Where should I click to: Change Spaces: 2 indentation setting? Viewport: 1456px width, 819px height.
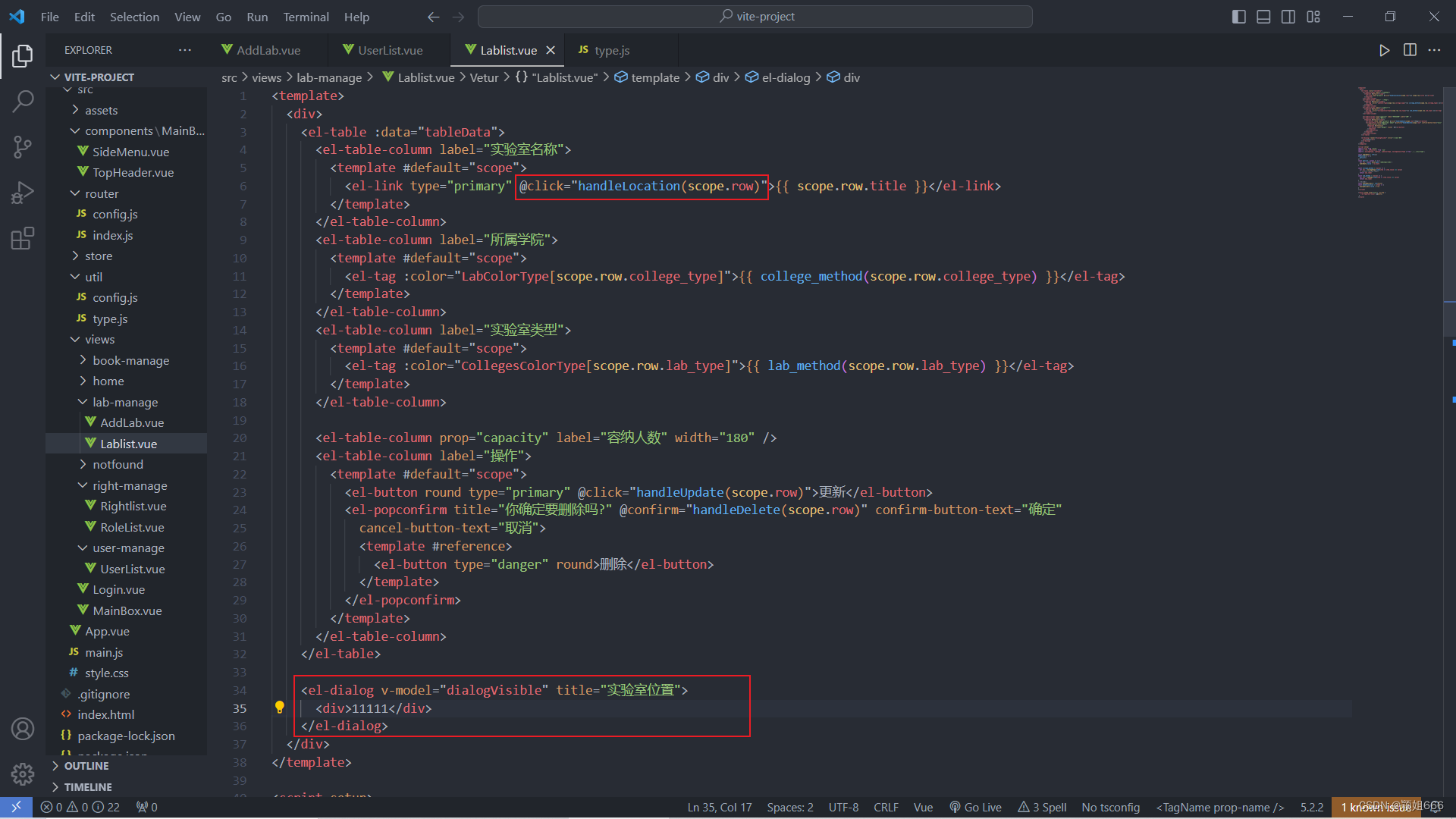[x=789, y=807]
